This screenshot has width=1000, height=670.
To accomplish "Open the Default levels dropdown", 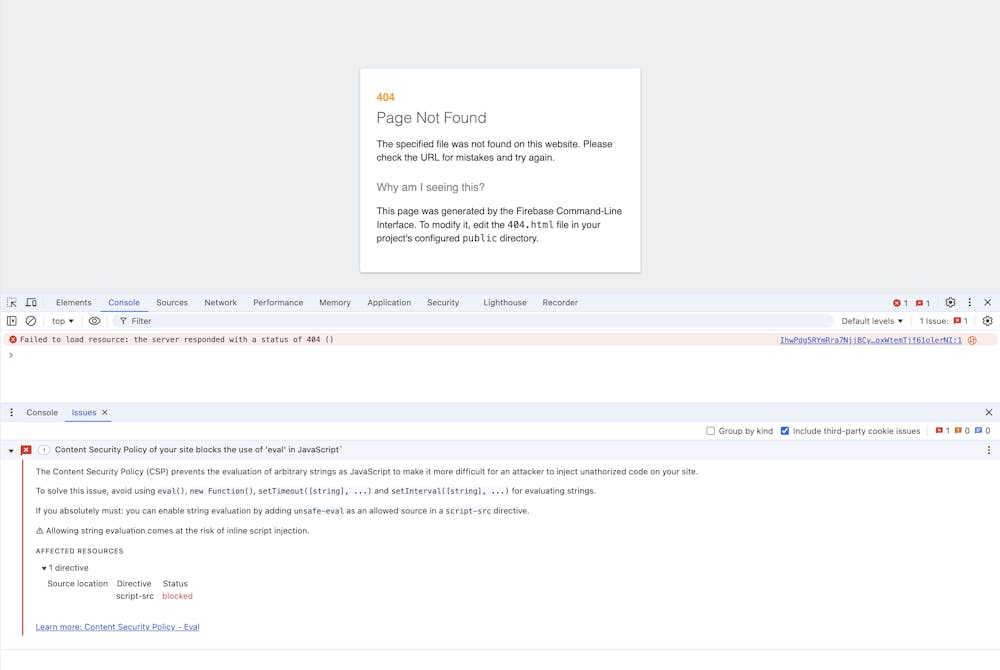I will click(x=872, y=321).
